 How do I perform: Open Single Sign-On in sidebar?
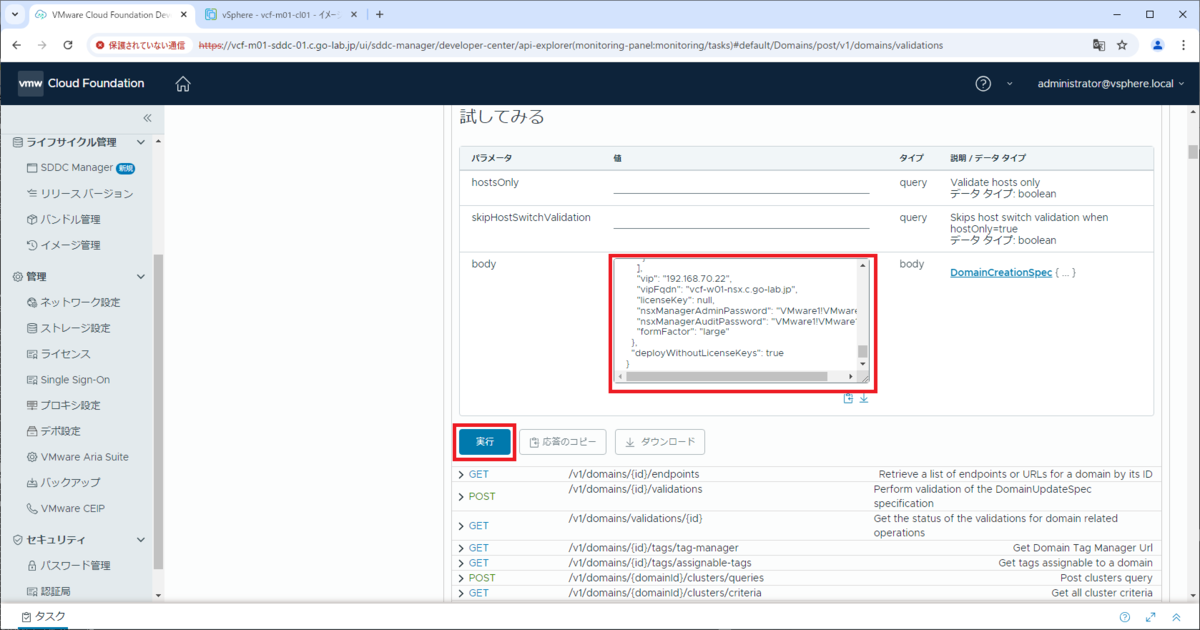68,380
